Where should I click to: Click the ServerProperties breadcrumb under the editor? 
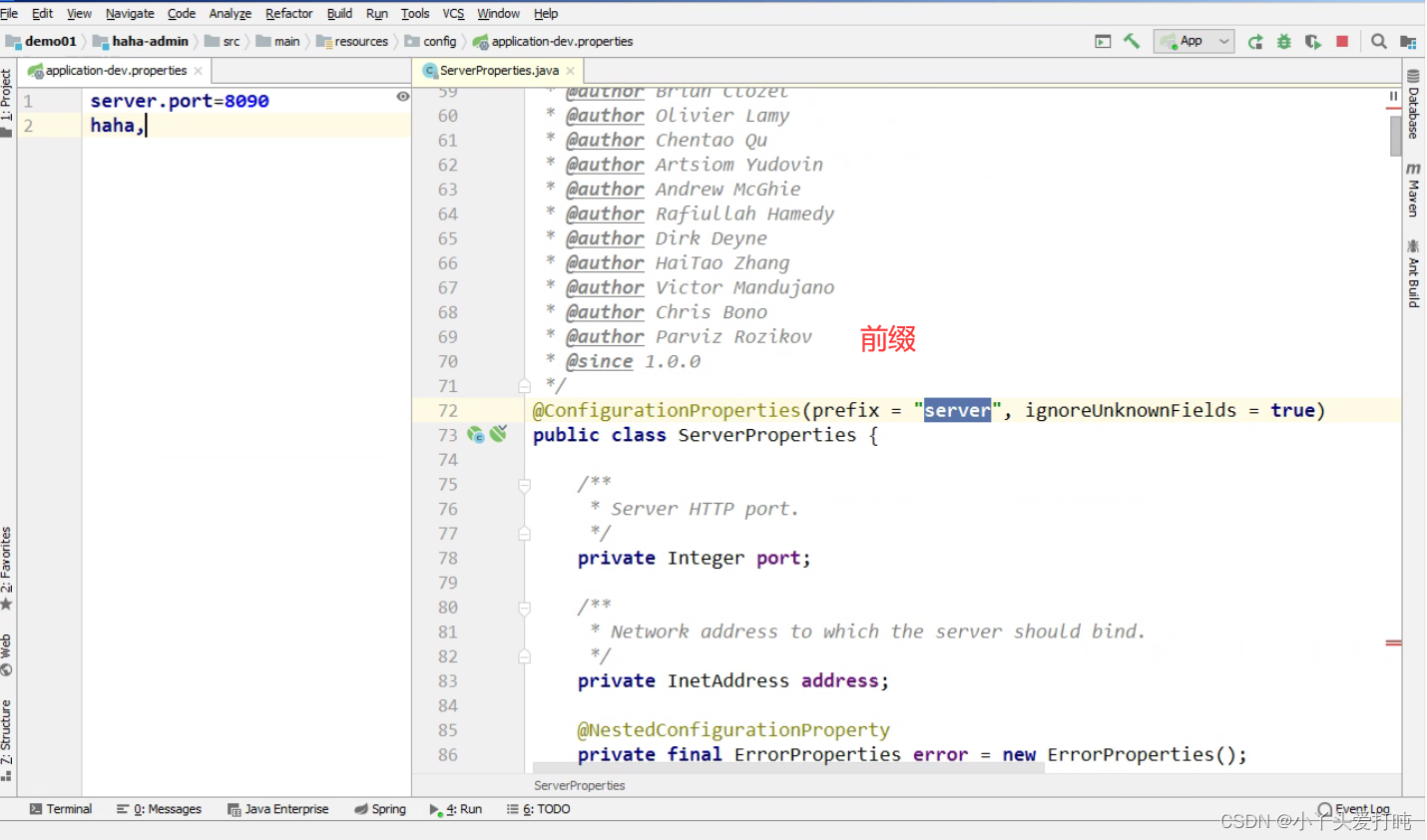pos(580,786)
